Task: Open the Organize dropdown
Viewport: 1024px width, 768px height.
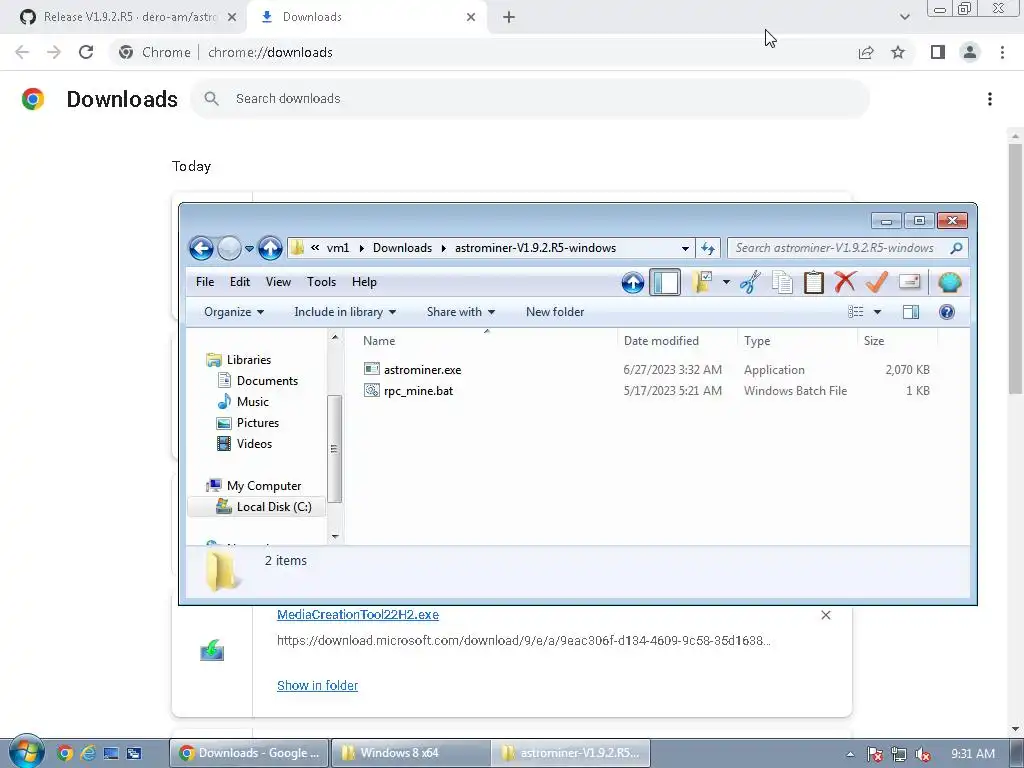Action: point(234,312)
